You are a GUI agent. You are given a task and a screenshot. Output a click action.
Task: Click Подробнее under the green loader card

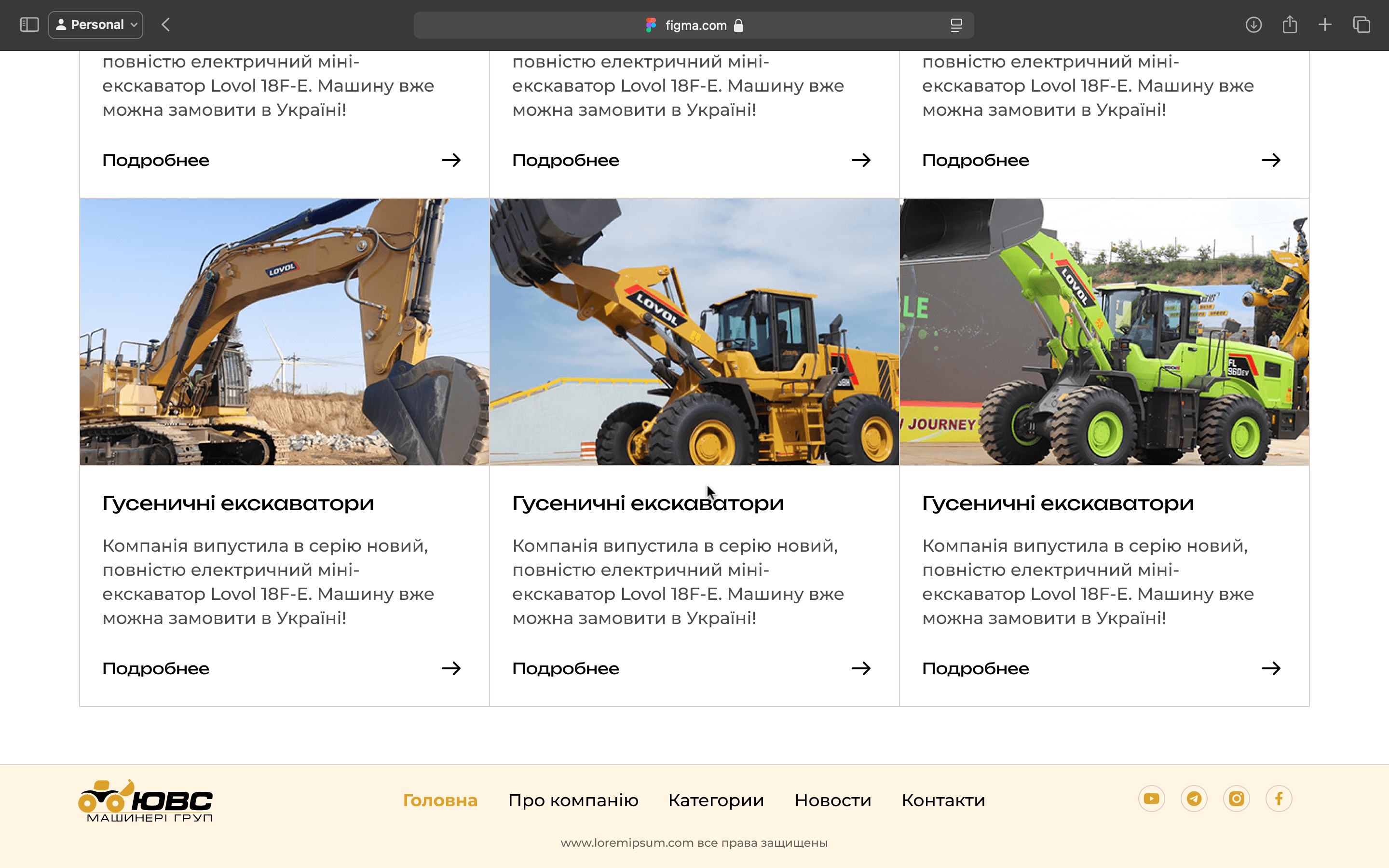[975, 668]
